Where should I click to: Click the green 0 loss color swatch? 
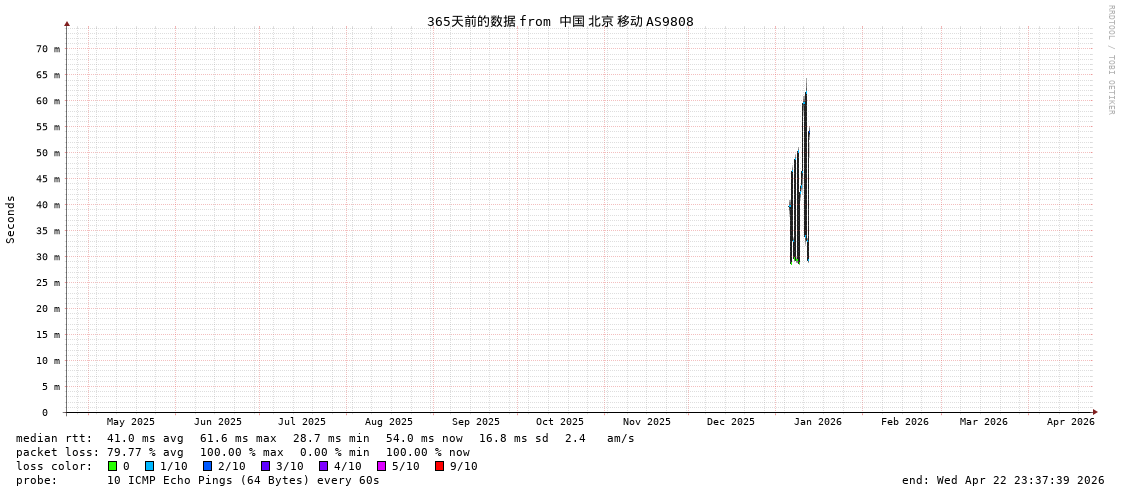pos(113,466)
